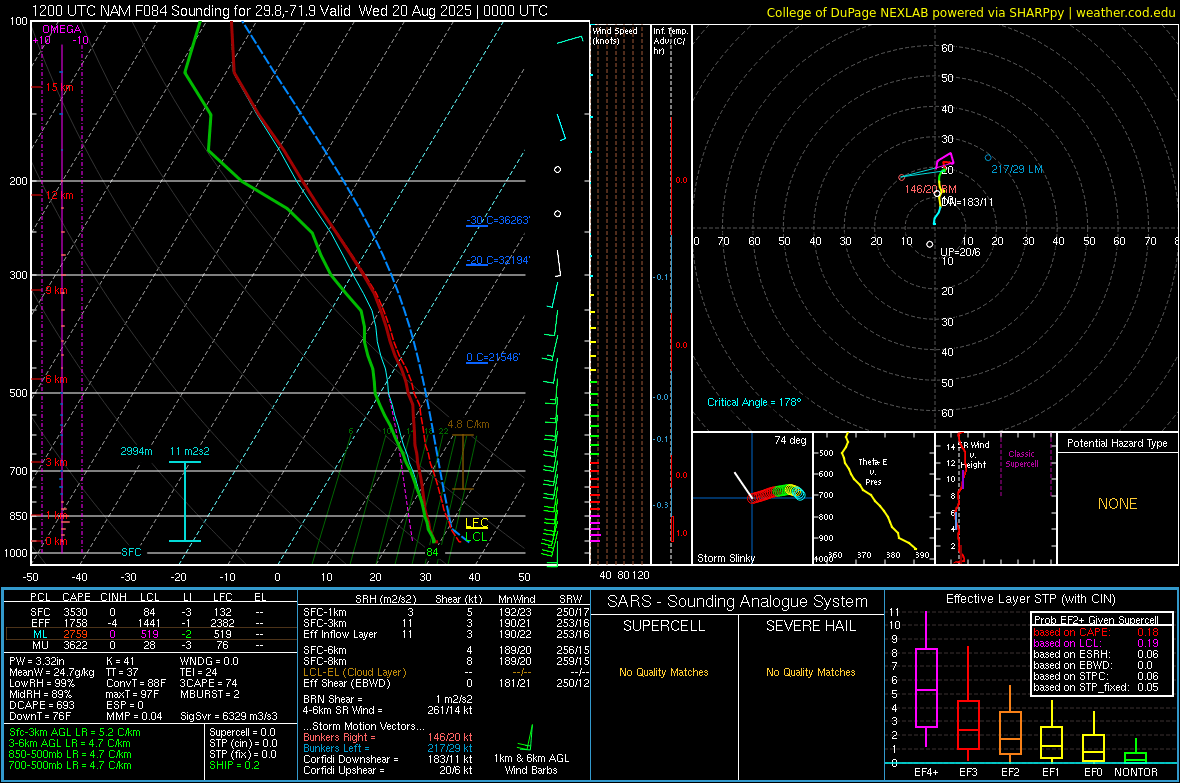Click the NONTOR axis label

(1136, 772)
